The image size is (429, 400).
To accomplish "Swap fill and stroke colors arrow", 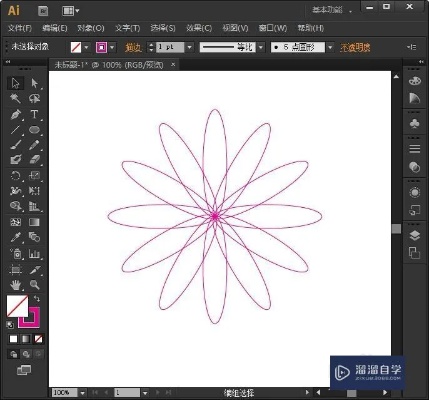I will 37,299.
